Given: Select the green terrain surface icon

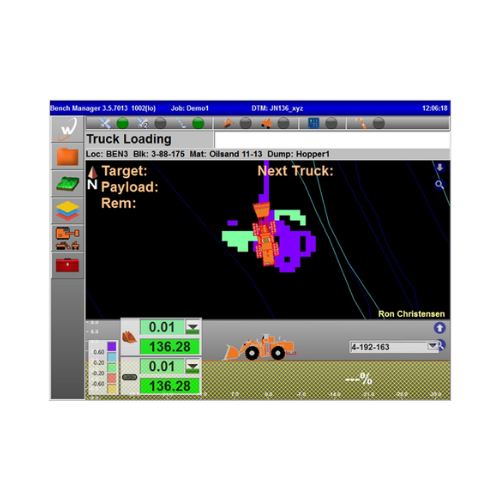Looking at the screenshot, I should tap(67, 184).
